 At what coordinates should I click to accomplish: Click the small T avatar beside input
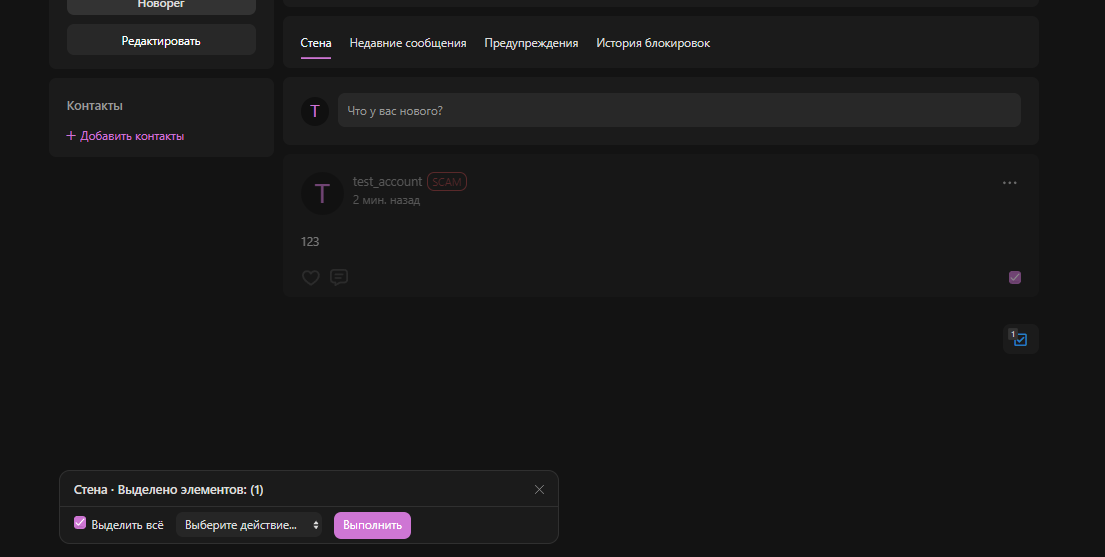[315, 111]
